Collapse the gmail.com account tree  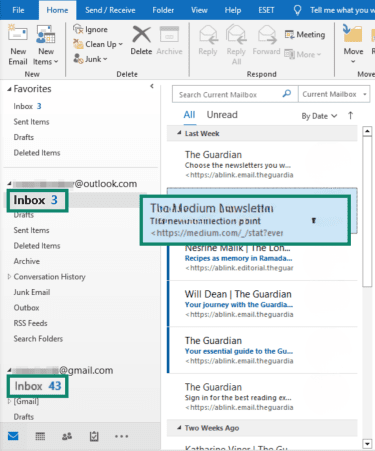pyautogui.click(x=9, y=370)
